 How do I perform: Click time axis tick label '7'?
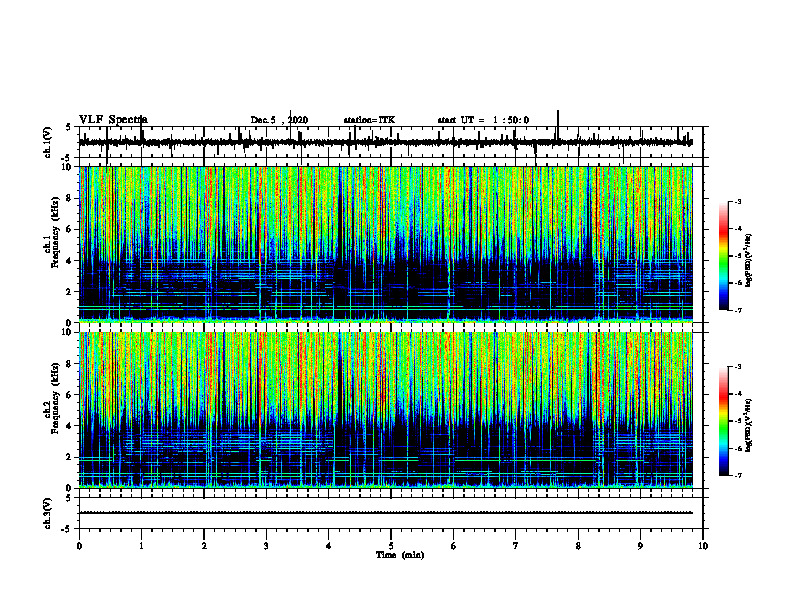click(x=516, y=546)
